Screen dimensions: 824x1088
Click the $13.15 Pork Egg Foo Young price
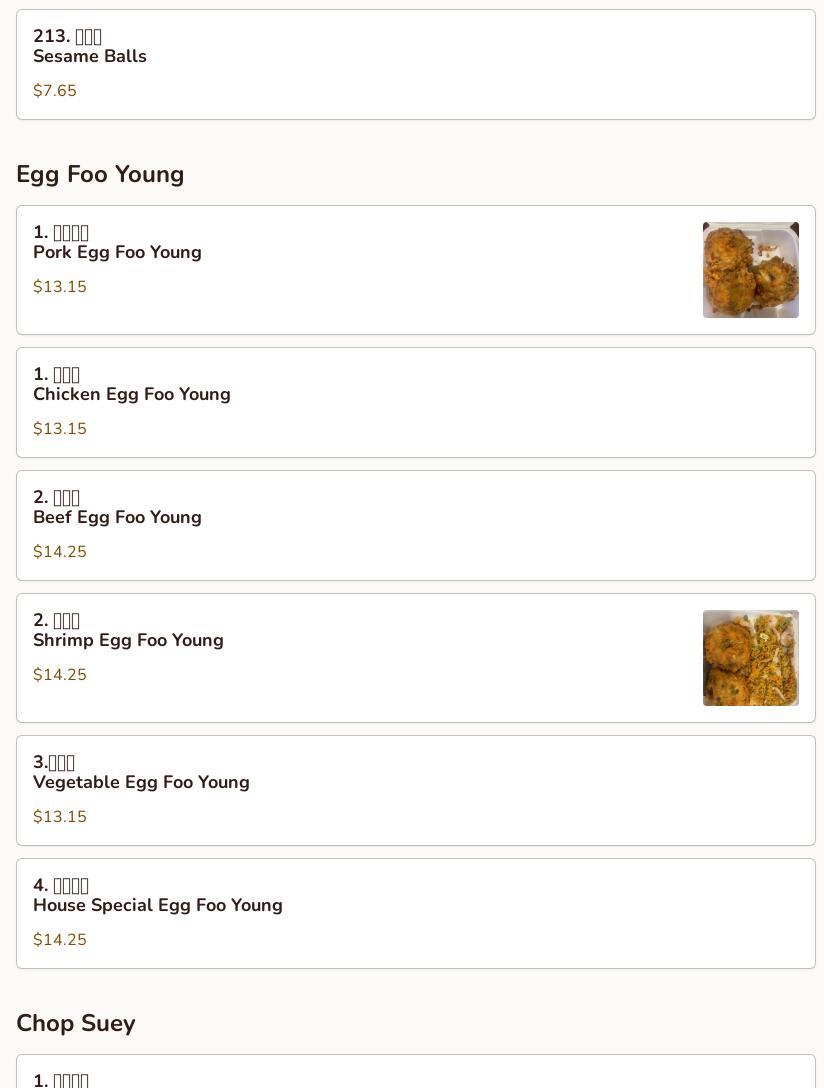(x=60, y=287)
